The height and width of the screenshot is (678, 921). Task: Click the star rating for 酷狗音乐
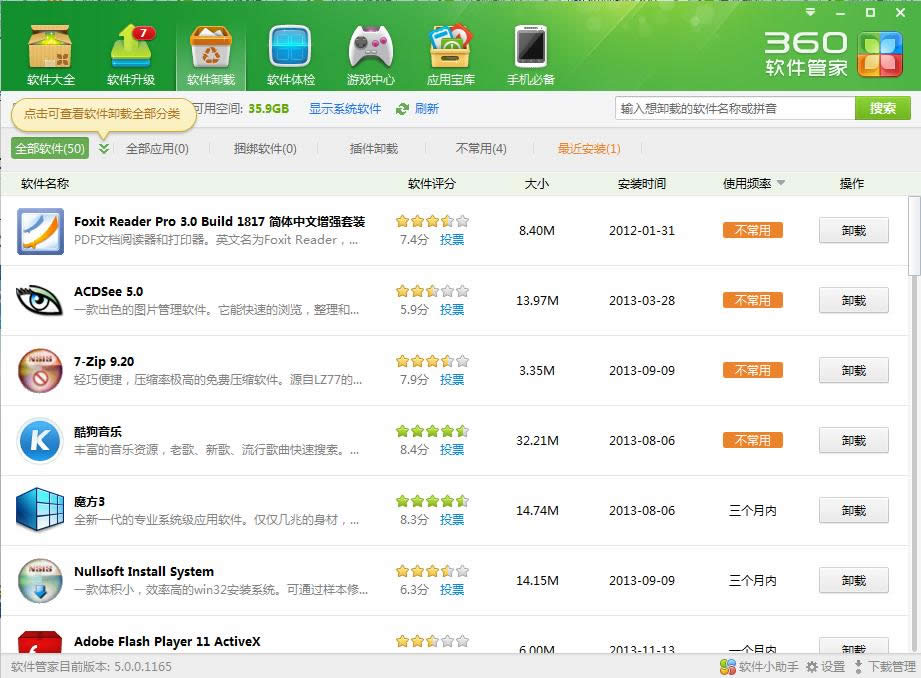pyautogui.click(x=432, y=431)
